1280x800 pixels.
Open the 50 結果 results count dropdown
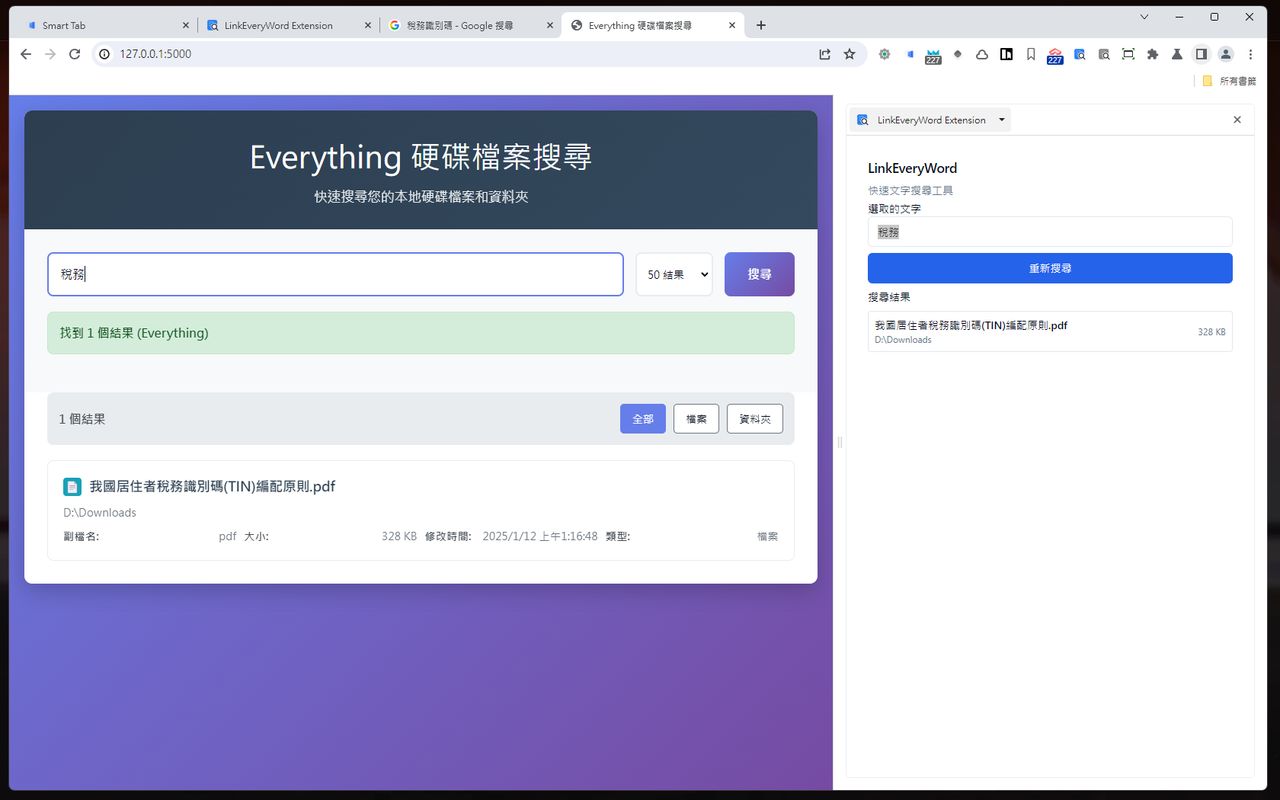coord(674,274)
